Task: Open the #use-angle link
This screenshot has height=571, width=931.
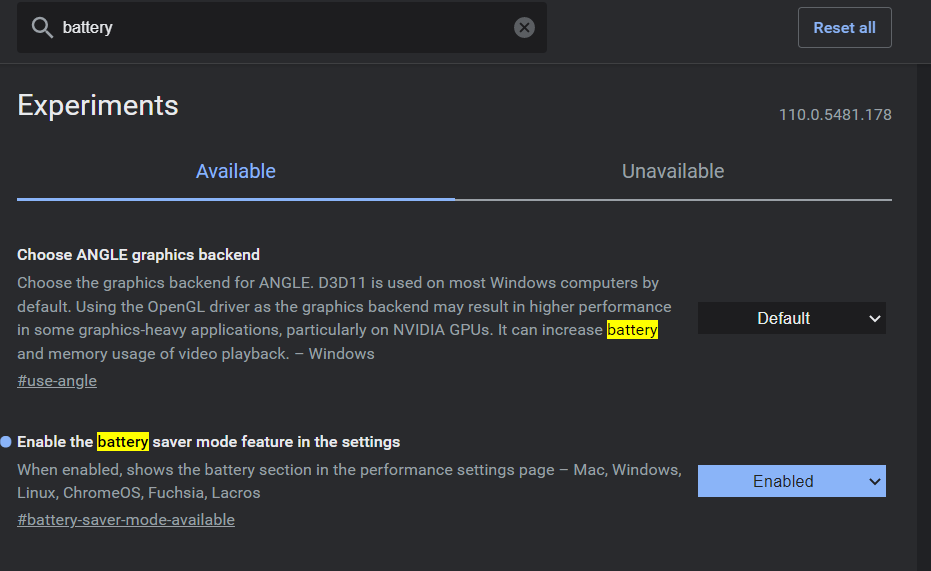Action: 57,380
